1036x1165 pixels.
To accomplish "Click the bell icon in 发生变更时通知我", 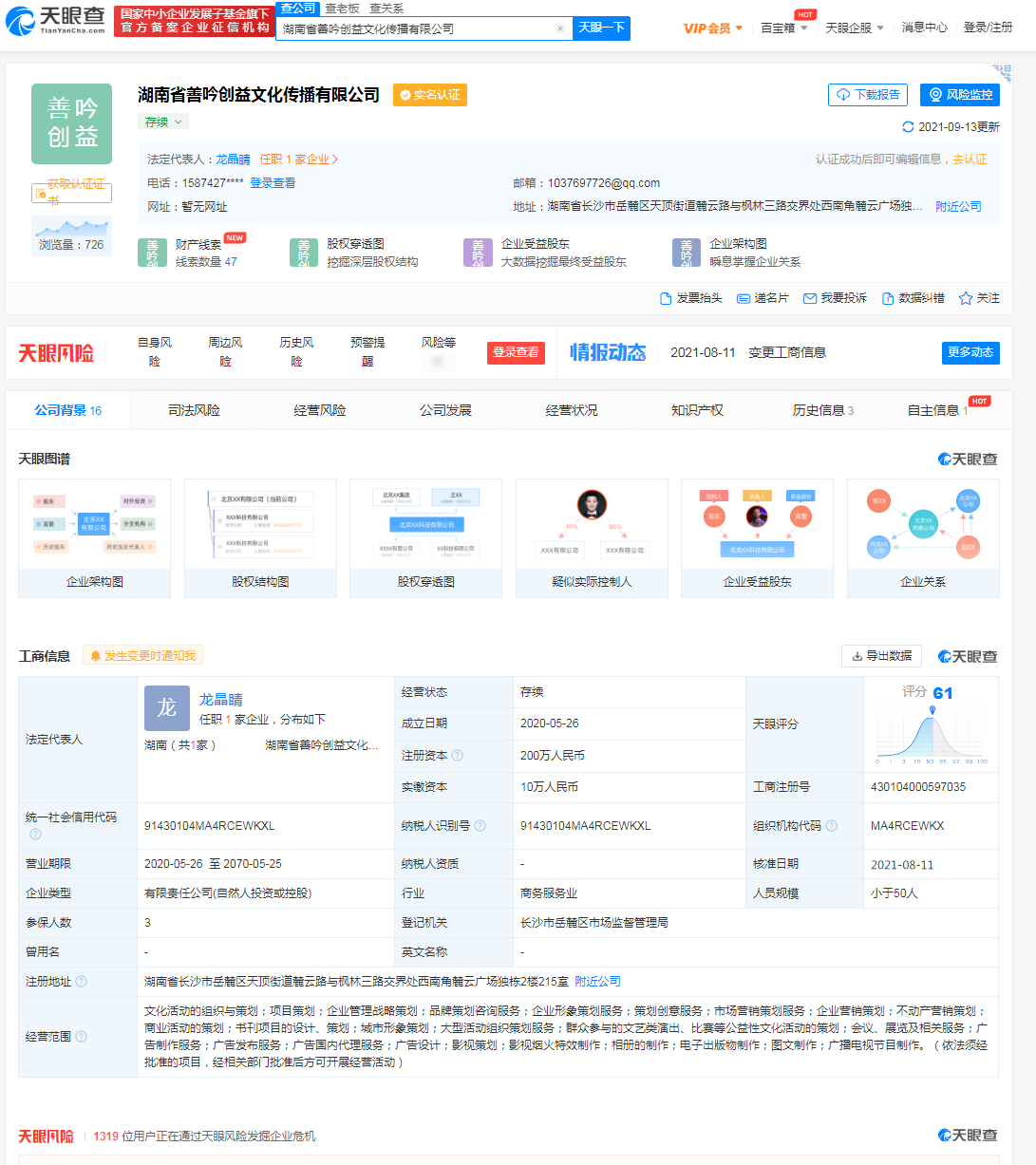I will click(96, 656).
